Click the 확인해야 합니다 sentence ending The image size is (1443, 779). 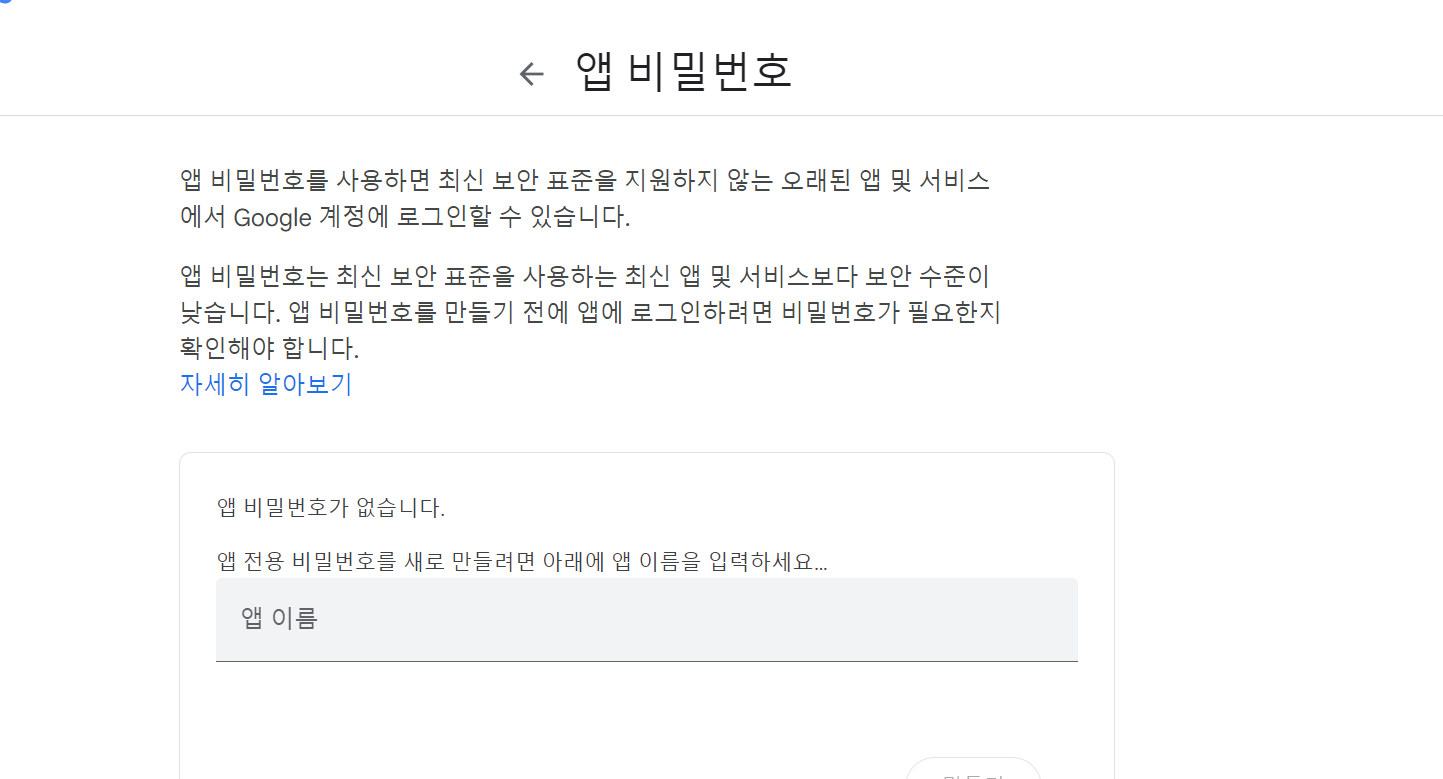[x=269, y=349]
